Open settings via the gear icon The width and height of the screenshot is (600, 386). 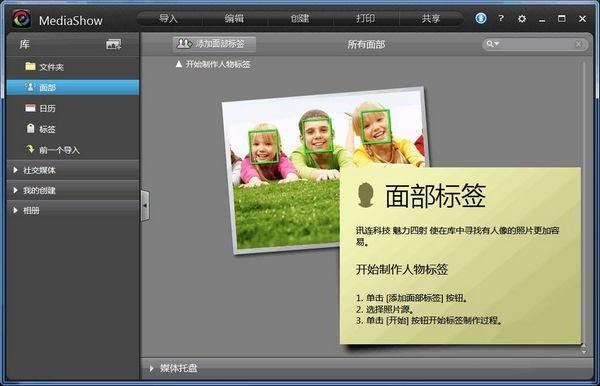point(522,18)
